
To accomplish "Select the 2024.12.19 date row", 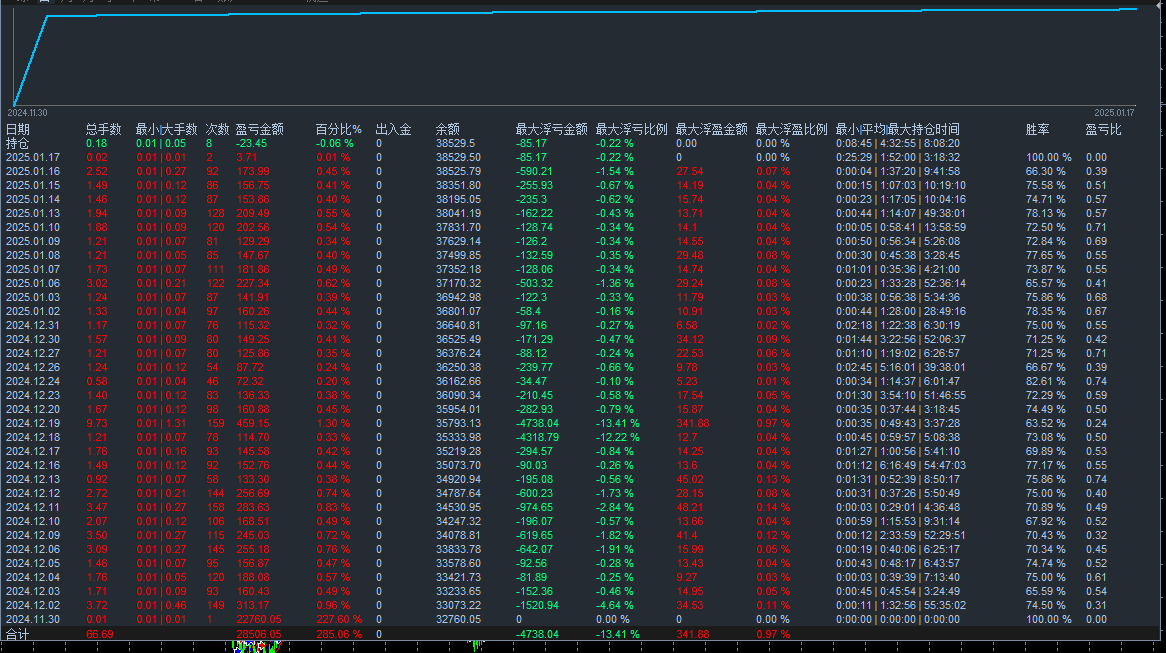I will click(x=33, y=424).
